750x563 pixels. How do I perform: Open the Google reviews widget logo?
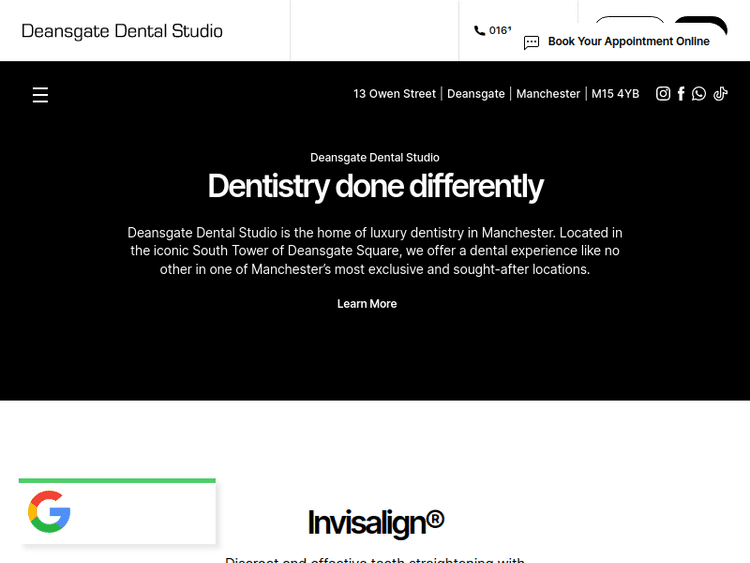49,511
